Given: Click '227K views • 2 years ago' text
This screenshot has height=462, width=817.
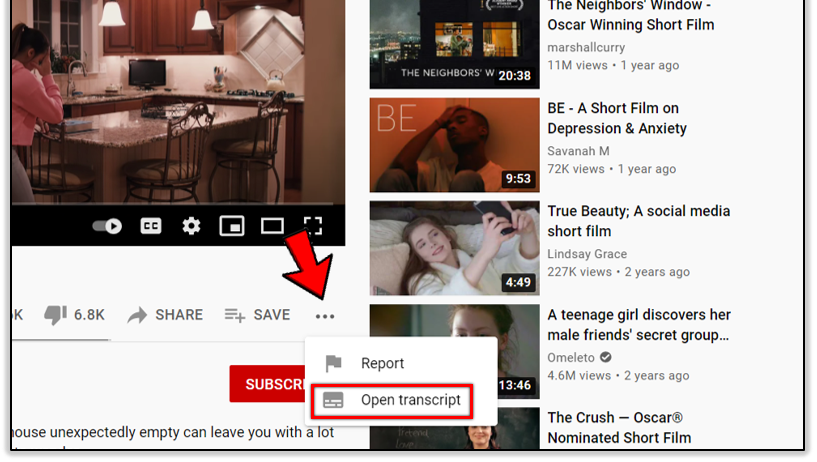Looking at the screenshot, I should tap(618, 272).
